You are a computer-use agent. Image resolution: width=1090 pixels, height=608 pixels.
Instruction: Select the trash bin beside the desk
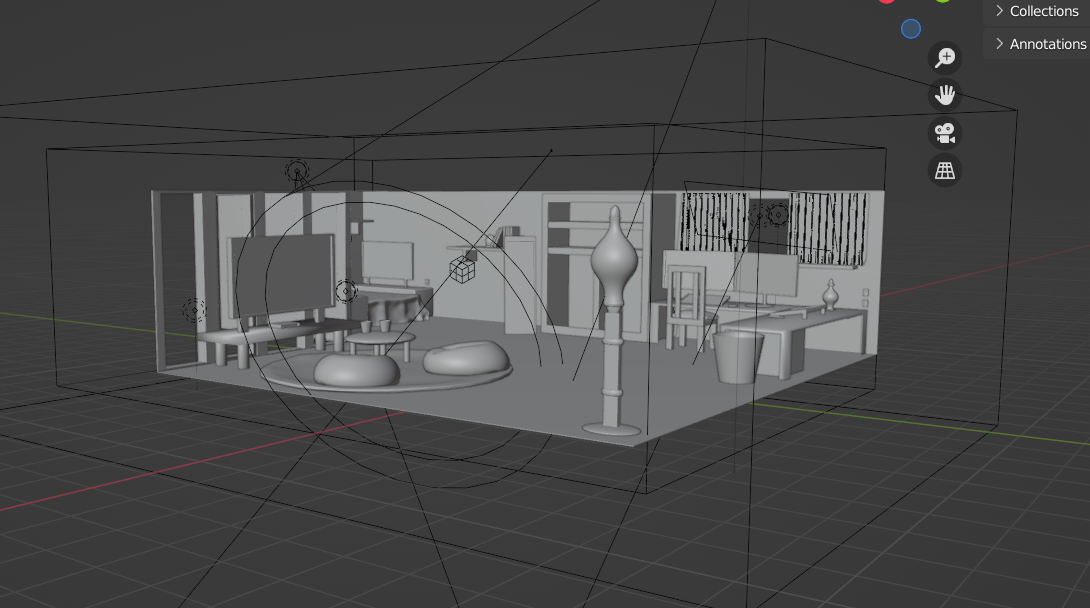[739, 357]
